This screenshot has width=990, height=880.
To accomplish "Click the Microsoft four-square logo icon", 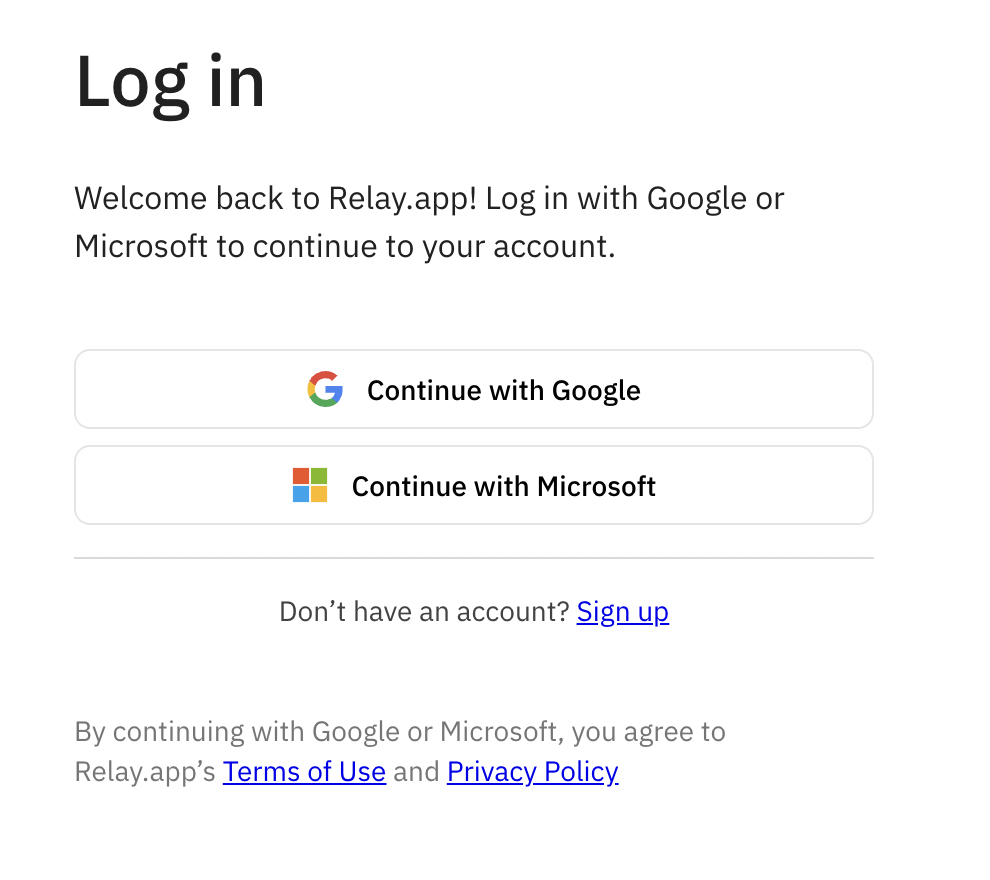I will (x=310, y=485).
